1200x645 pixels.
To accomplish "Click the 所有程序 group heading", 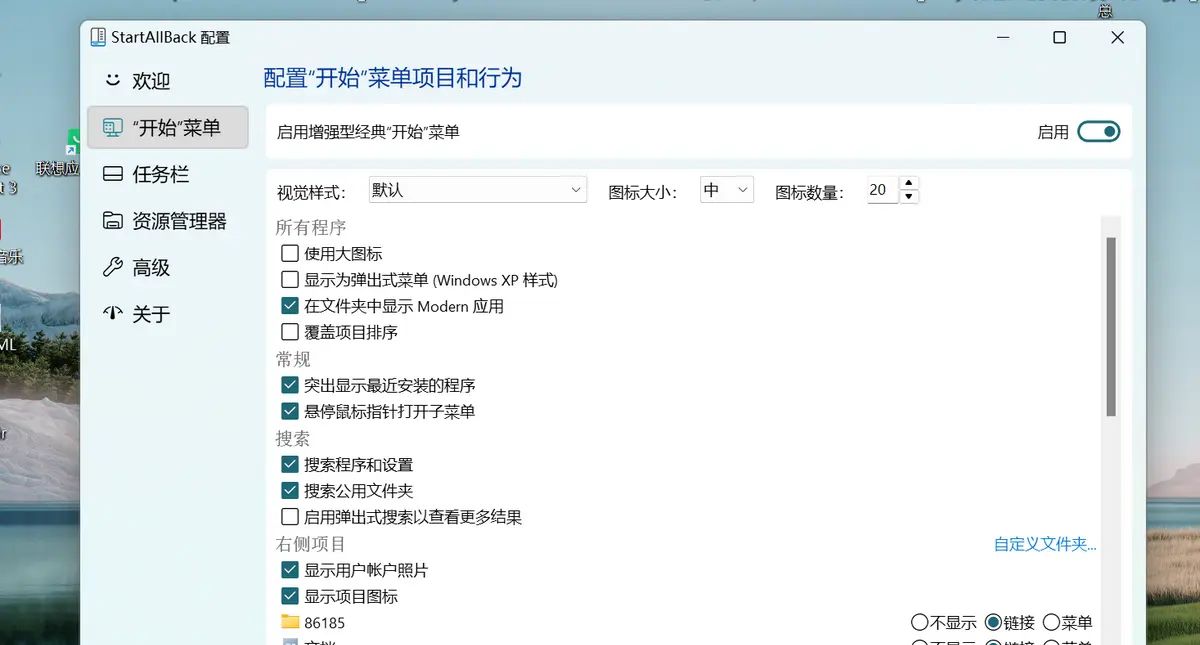I will [x=311, y=227].
